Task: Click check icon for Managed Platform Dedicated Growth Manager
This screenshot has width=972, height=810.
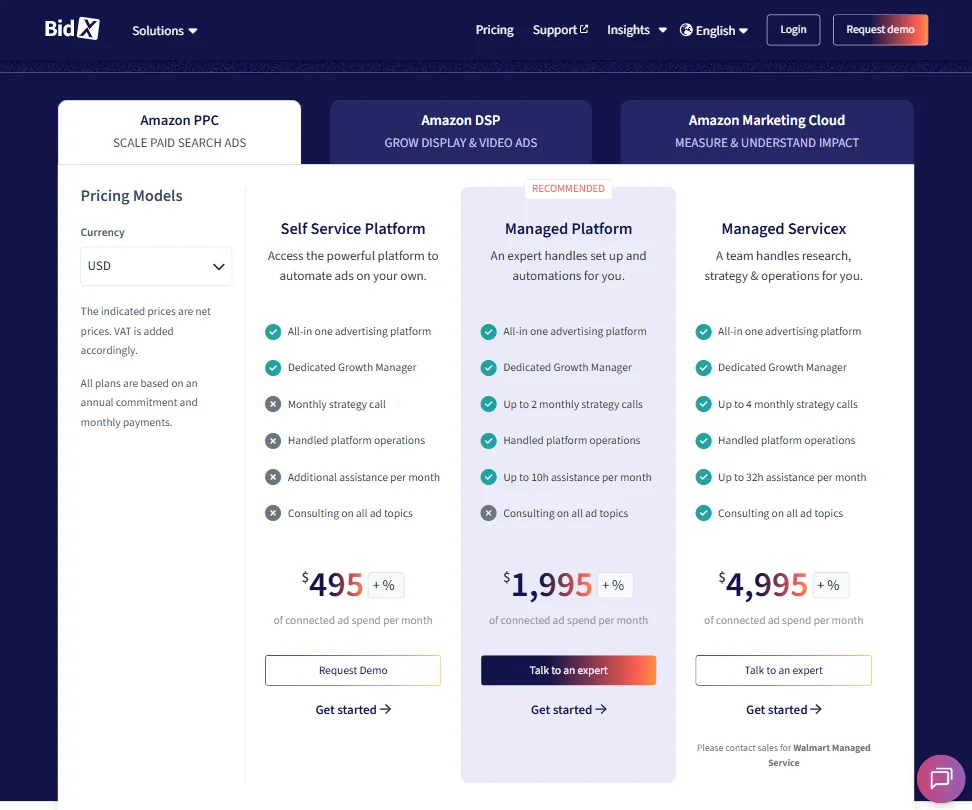Action: click(488, 368)
